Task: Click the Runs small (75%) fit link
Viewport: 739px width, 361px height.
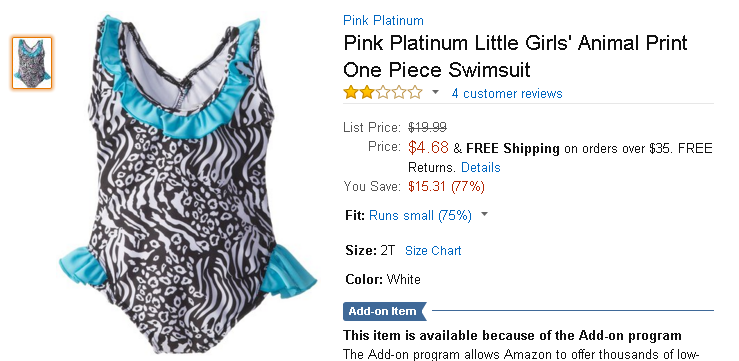Action: [420, 215]
